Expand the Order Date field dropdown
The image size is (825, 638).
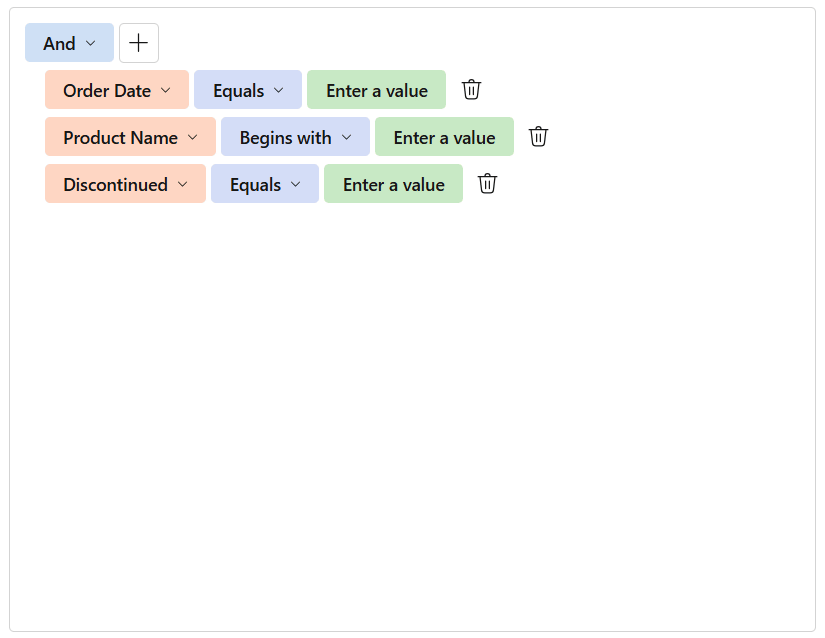point(116,89)
